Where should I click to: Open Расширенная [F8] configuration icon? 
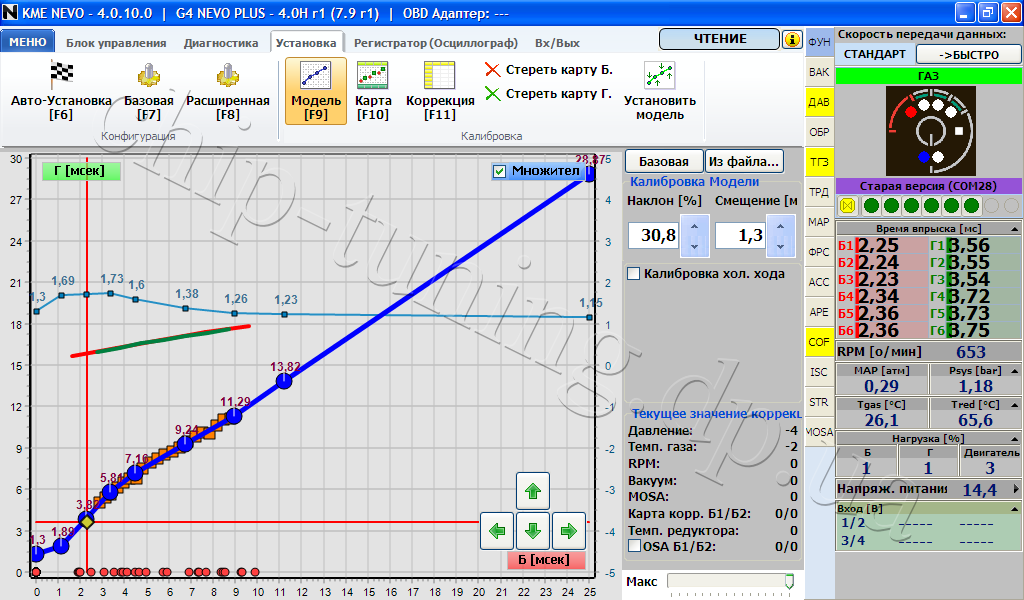coord(227,75)
